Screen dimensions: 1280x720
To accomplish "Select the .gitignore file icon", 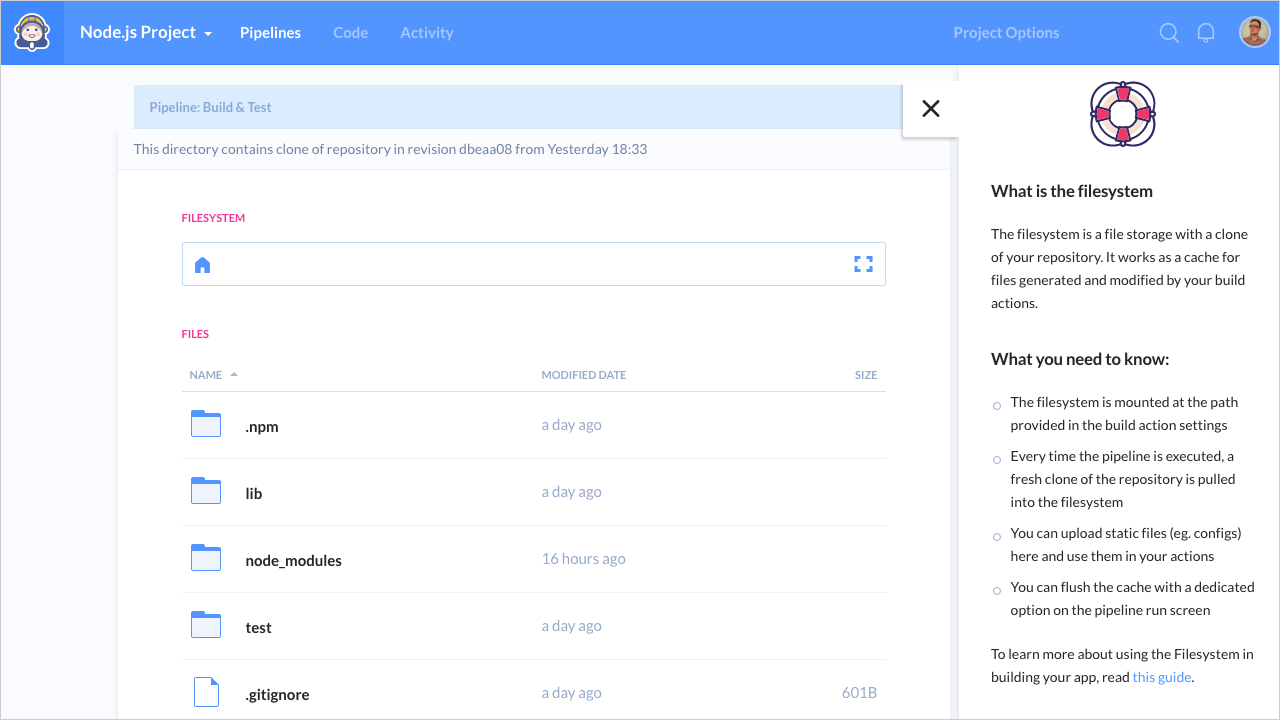I will coord(206,692).
